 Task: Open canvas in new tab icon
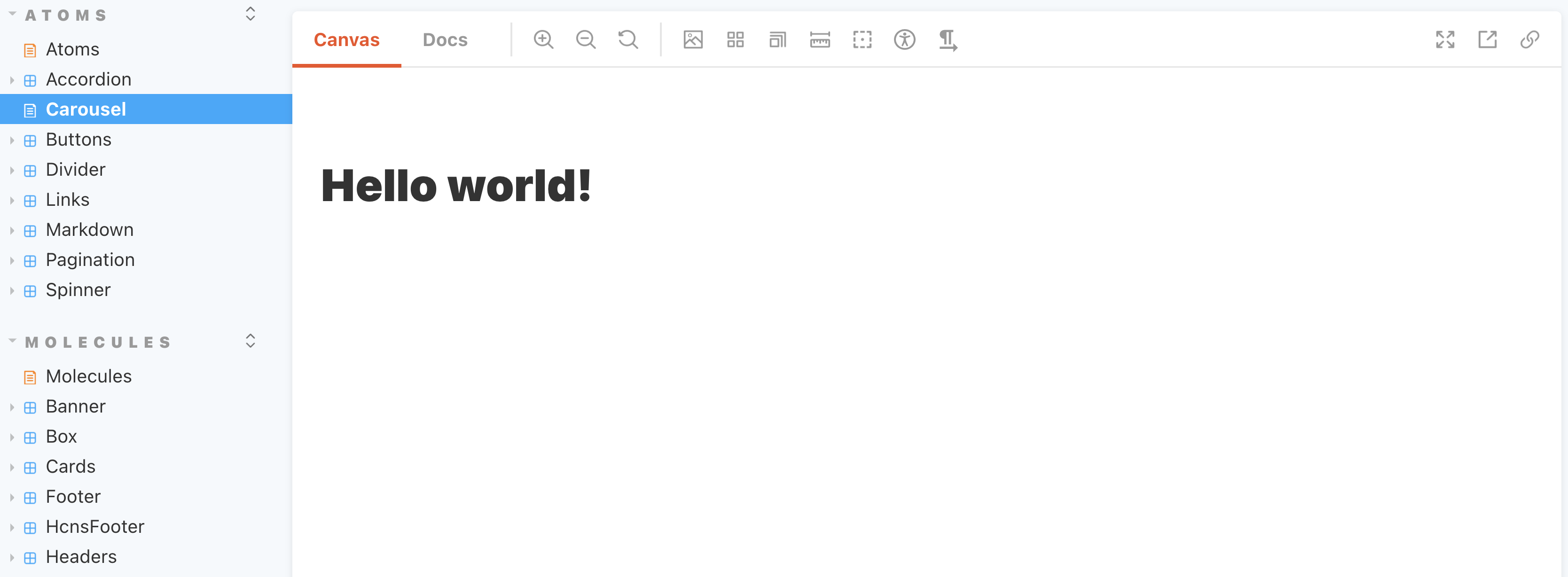click(1487, 39)
